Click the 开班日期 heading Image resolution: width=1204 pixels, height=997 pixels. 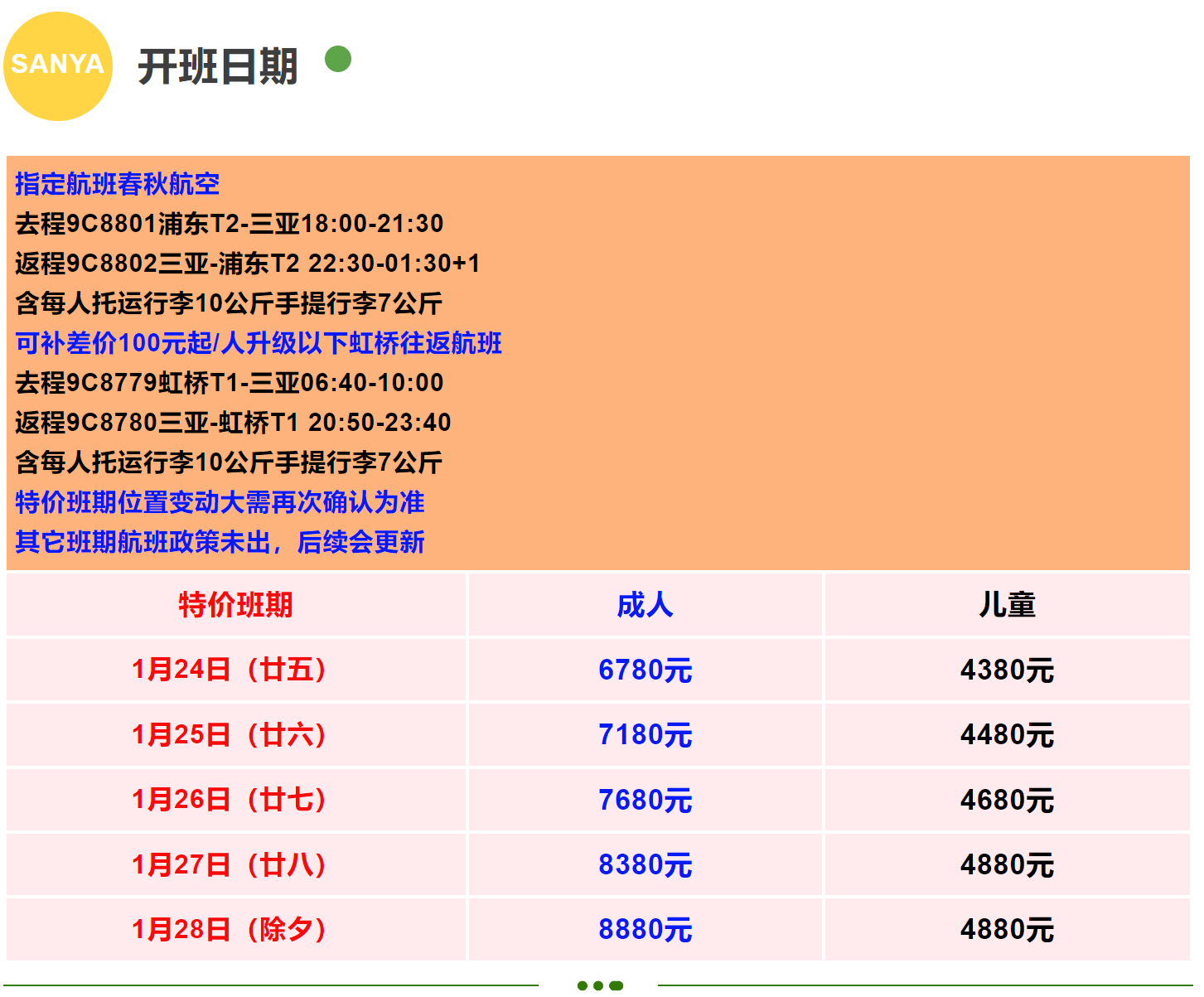pyautogui.click(x=218, y=66)
